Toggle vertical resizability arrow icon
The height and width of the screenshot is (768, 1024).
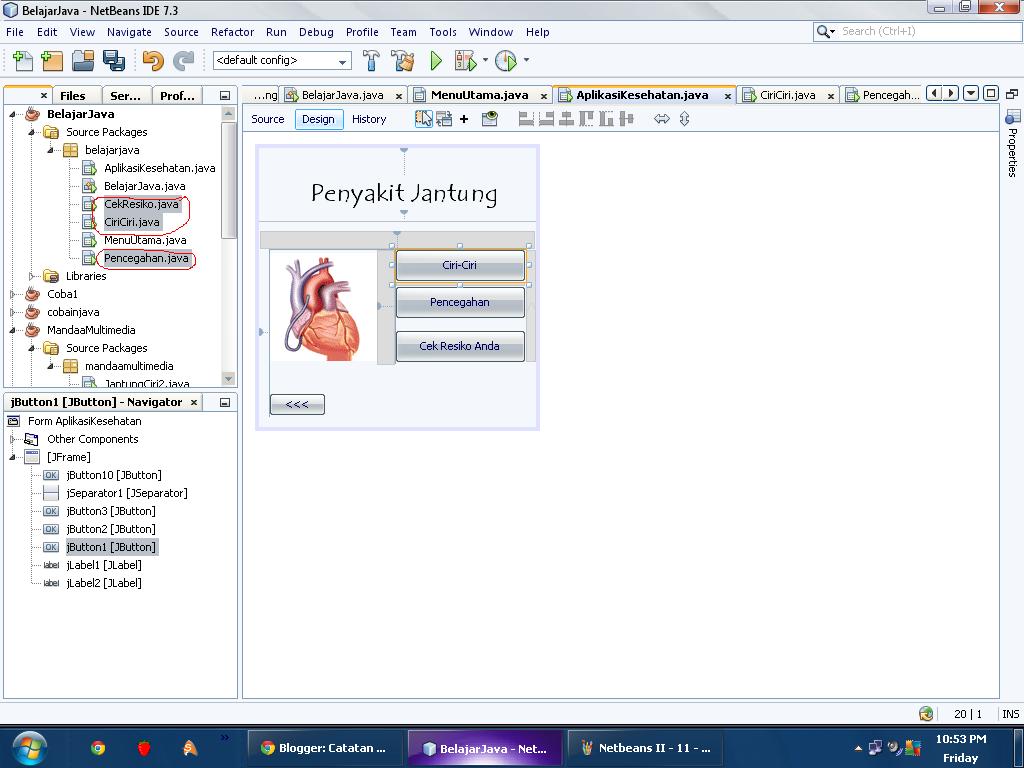click(684, 119)
